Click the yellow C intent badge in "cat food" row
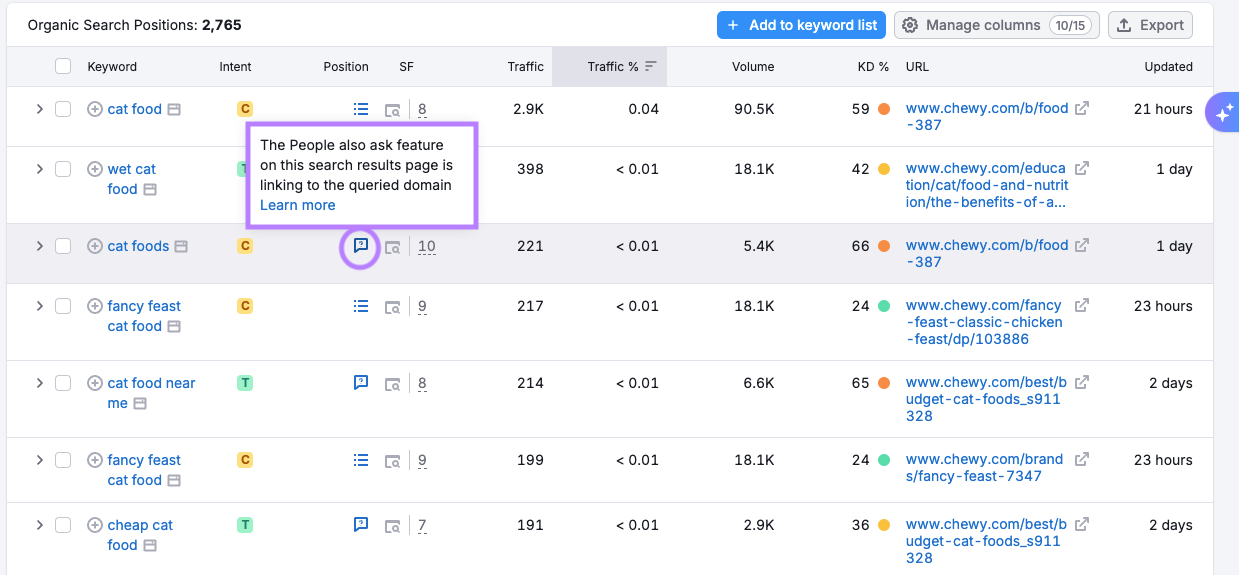 [x=245, y=108]
